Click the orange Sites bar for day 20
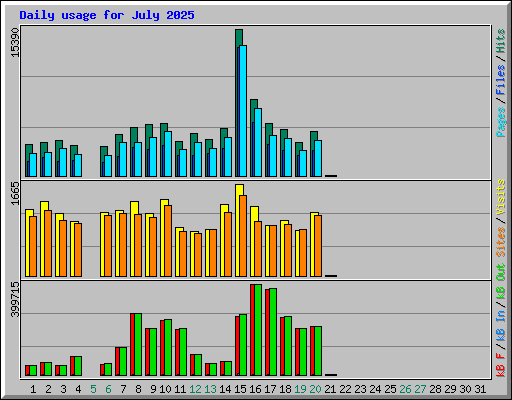The image size is (512, 400). (x=318, y=246)
